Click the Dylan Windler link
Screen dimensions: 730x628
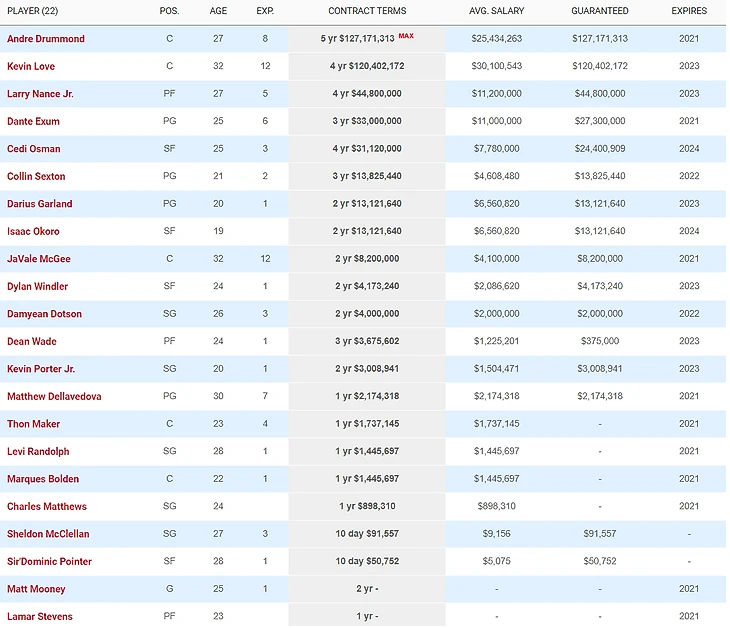[x=38, y=286]
